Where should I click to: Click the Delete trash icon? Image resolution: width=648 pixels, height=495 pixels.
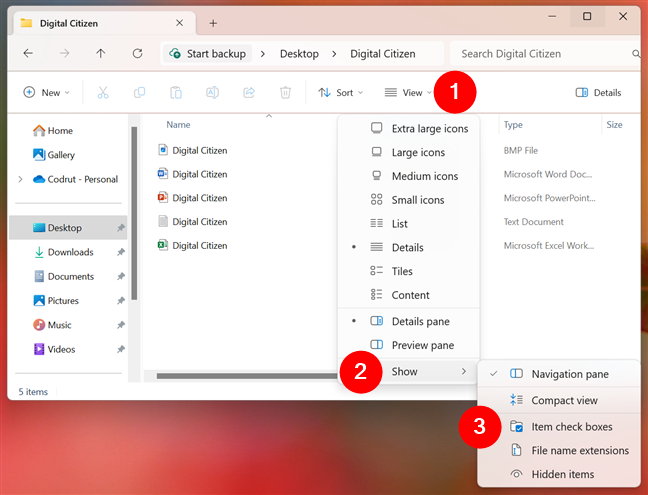[x=285, y=93]
